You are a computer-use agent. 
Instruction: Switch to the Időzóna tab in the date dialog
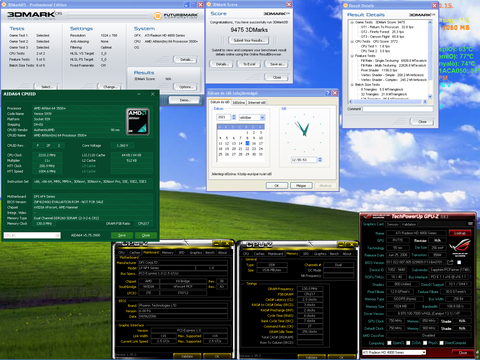tap(239, 103)
